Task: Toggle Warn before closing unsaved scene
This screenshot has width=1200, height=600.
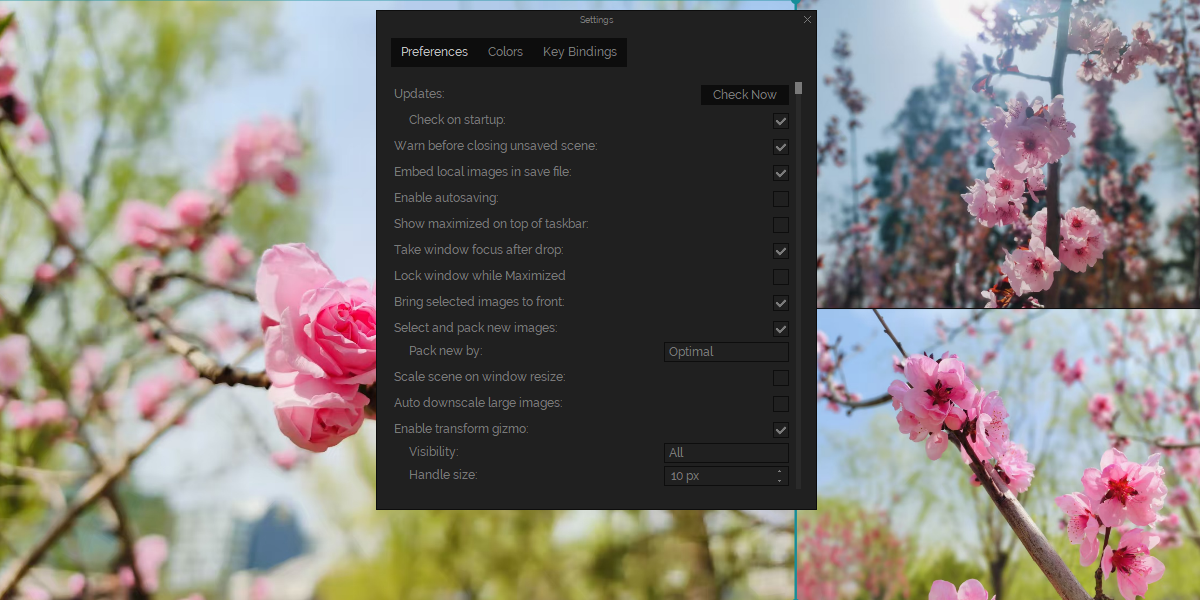Action: click(x=781, y=147)
